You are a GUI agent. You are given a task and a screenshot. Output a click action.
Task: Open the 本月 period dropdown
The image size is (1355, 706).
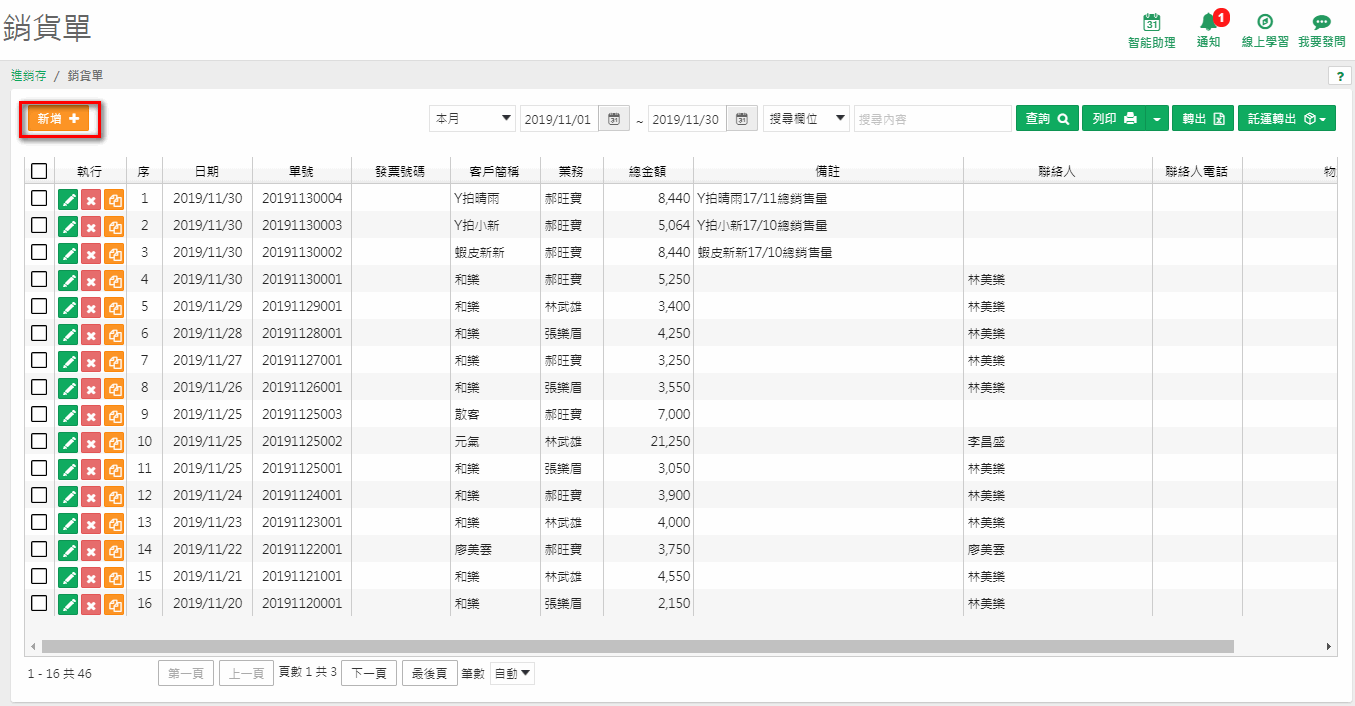tap(473, 119)
